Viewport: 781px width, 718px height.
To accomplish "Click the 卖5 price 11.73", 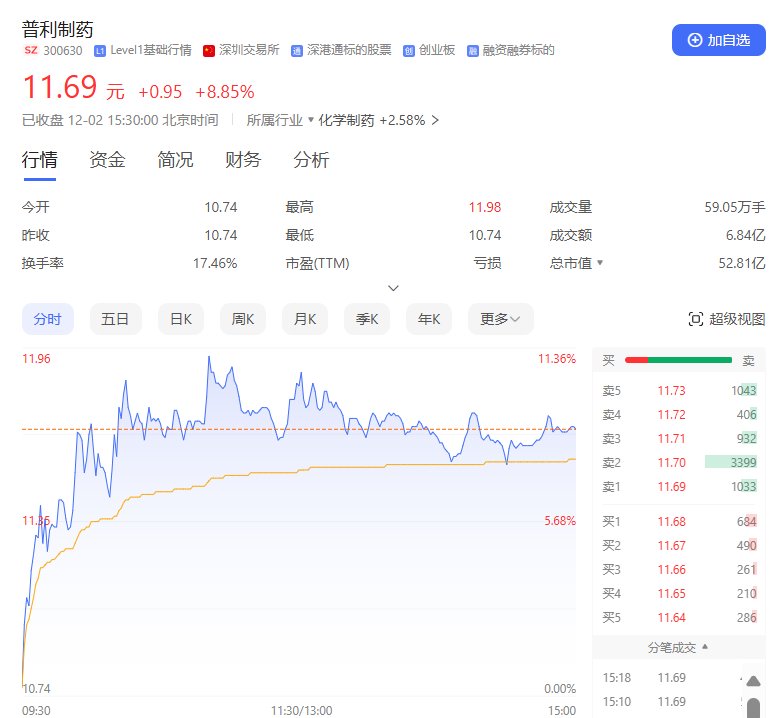I will (671, 391).
